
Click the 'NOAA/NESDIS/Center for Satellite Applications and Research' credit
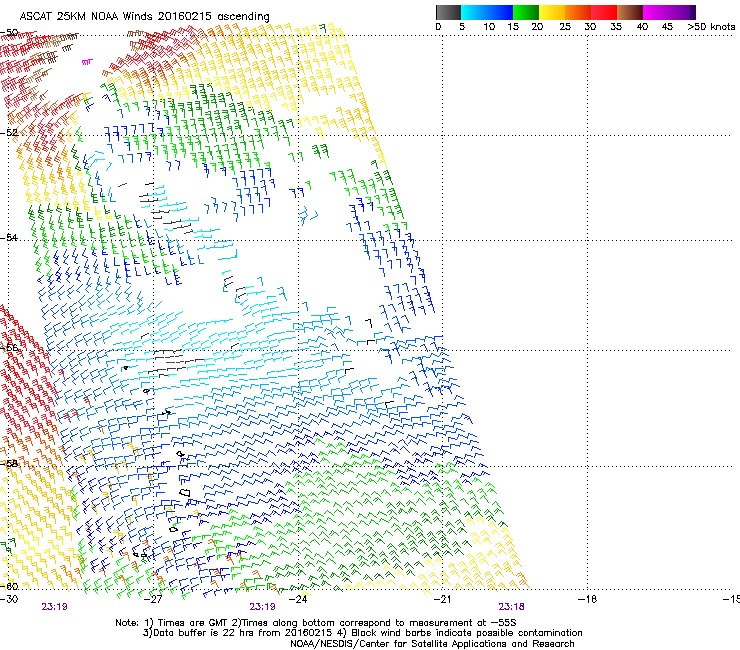[x=432, y=644]
